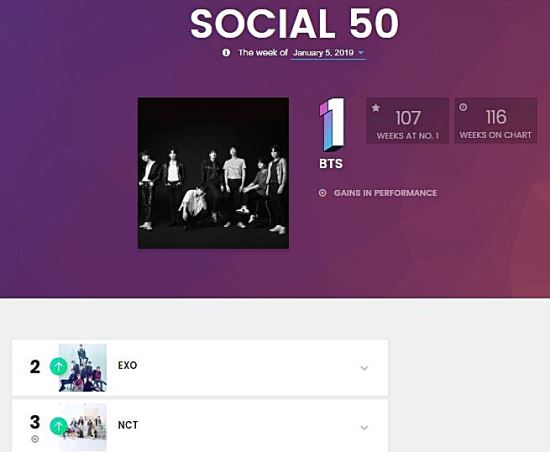Open the week date dropdown arrow
Screen dimensions: 550x452
(x=361, y=53)
